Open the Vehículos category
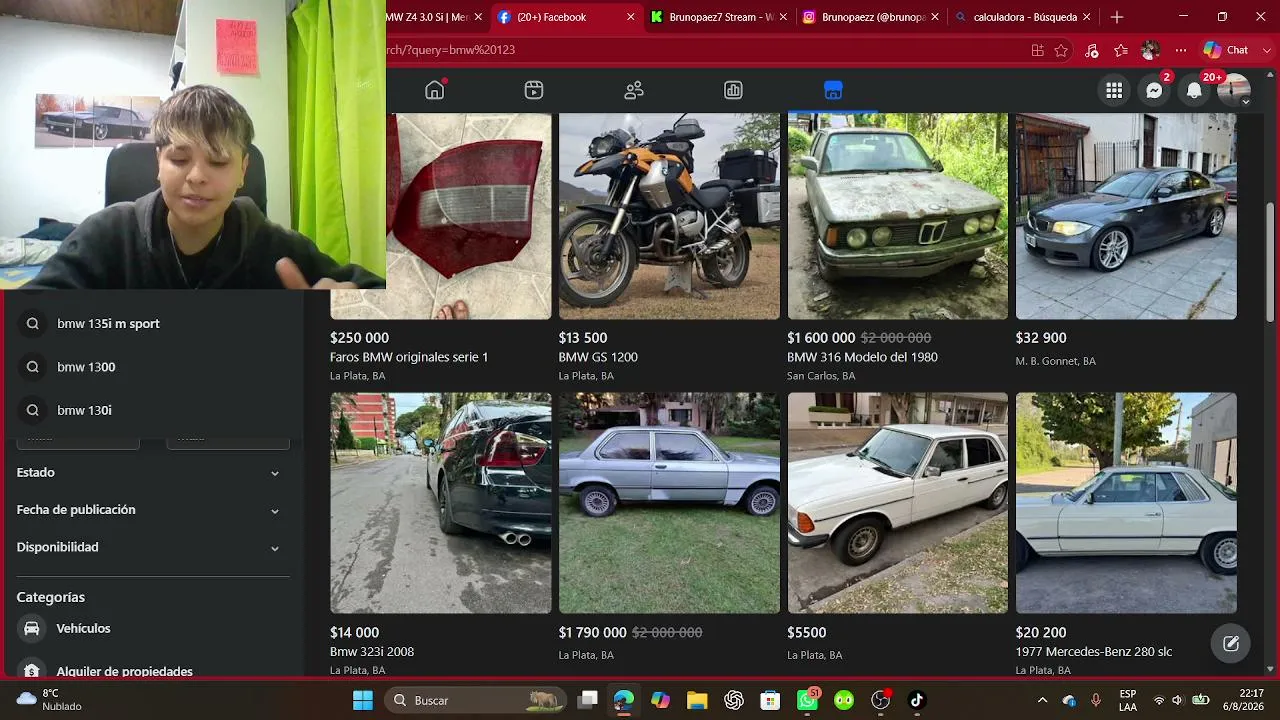This screenshot has height=720, width=1280. point(153,628)
